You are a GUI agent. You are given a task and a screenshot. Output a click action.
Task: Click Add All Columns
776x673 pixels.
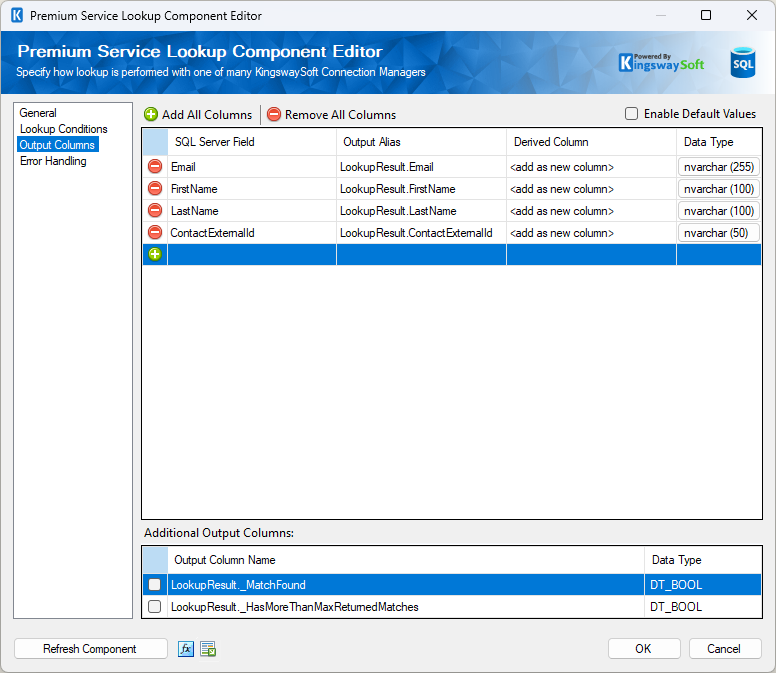pyautogui.click(x=198, y=114)
